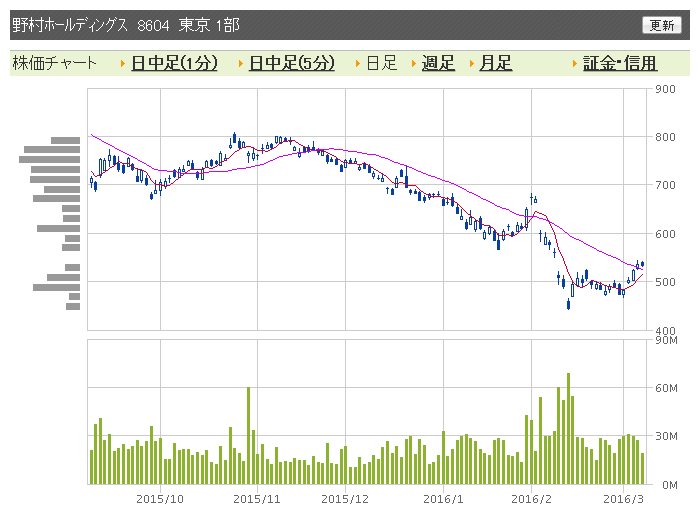Image resolution: width=698 pixels, height=532 pixels.
Task: Click the tallest volume bar in February 2016
Action: (x=568, y=428)
